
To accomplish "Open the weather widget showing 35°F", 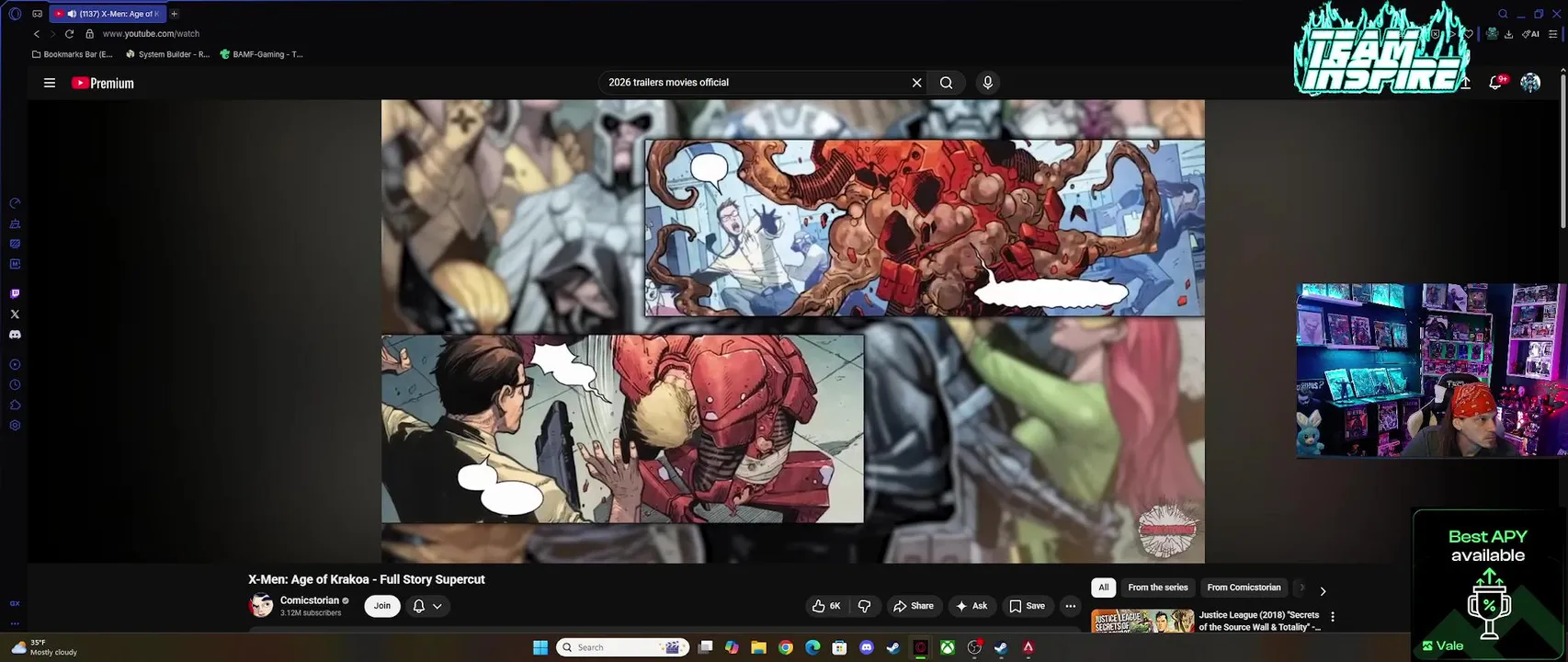I will pyautogui.click(x=46, y=647).
